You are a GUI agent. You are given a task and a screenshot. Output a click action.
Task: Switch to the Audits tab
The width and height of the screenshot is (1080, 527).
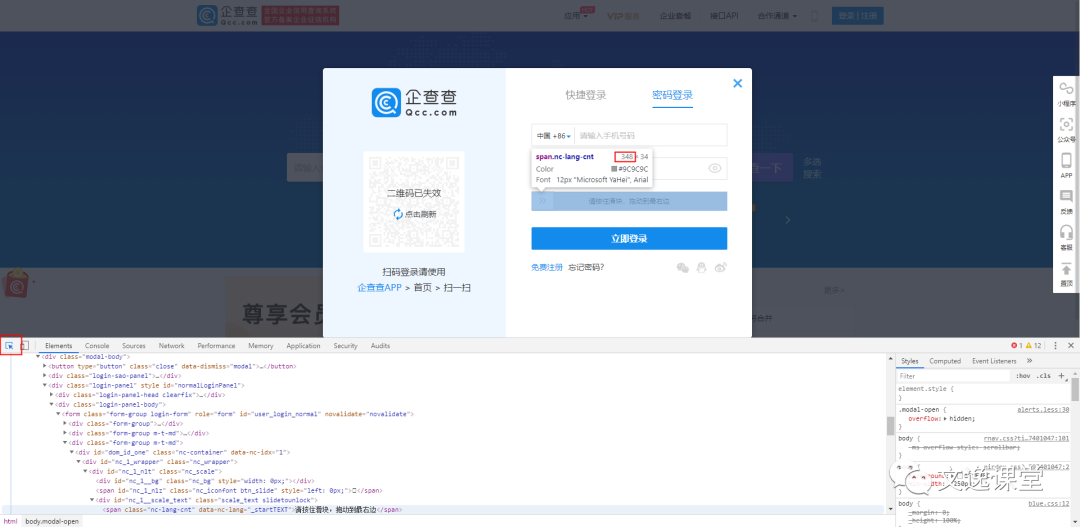coord(380,346)
